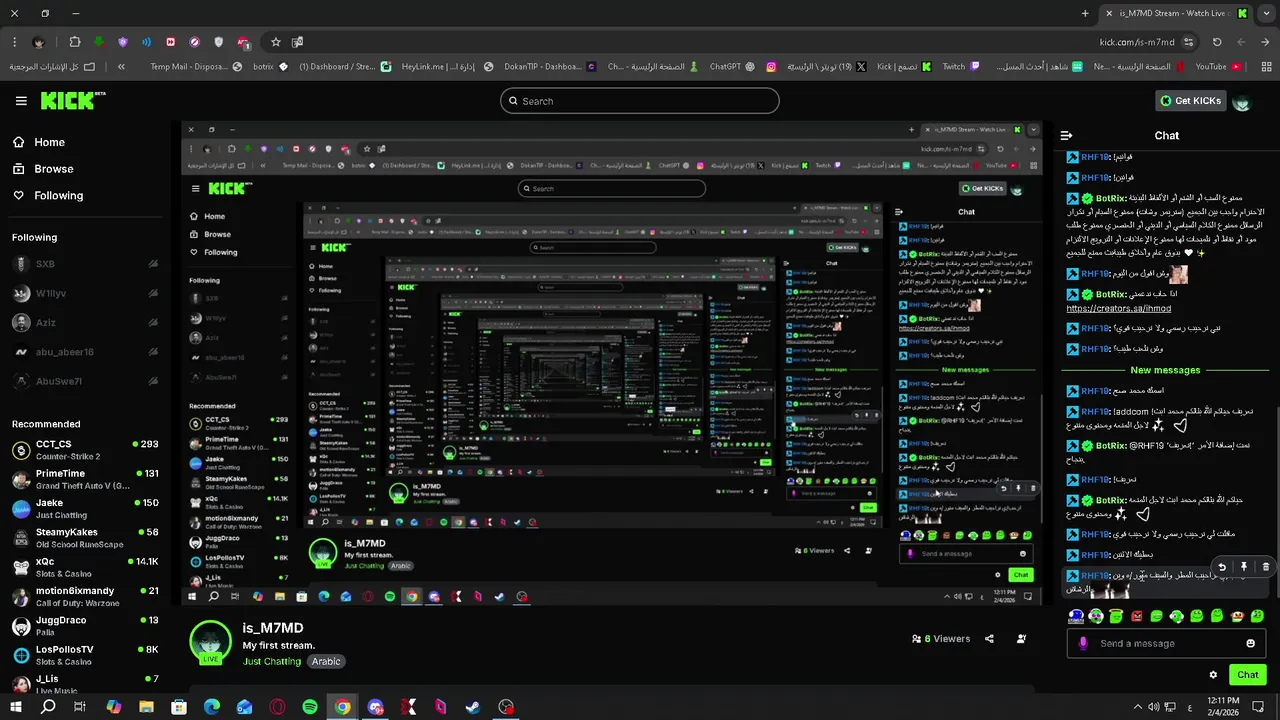Click the Arabic language tag

(326, 661)
